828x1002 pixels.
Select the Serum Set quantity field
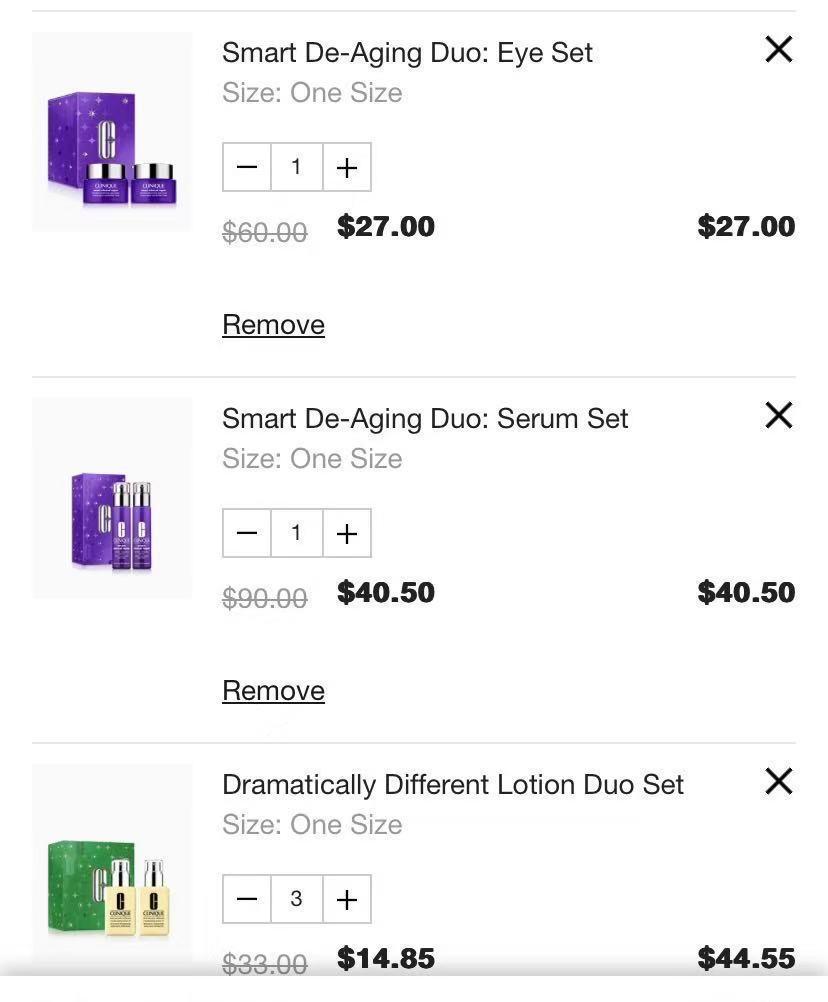pyautogui.click(x=296, y=533)
